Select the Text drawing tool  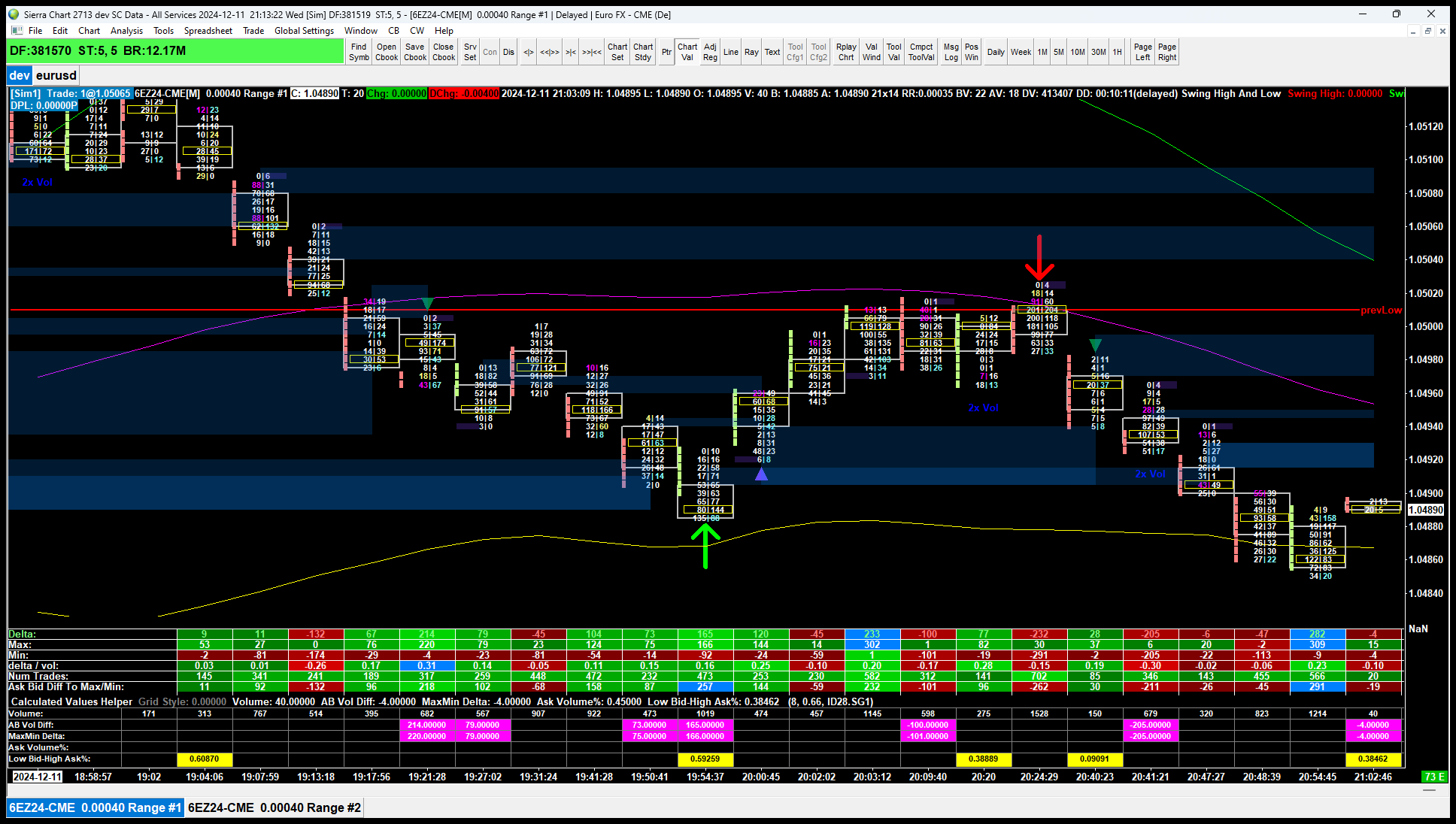pos(772,52)
